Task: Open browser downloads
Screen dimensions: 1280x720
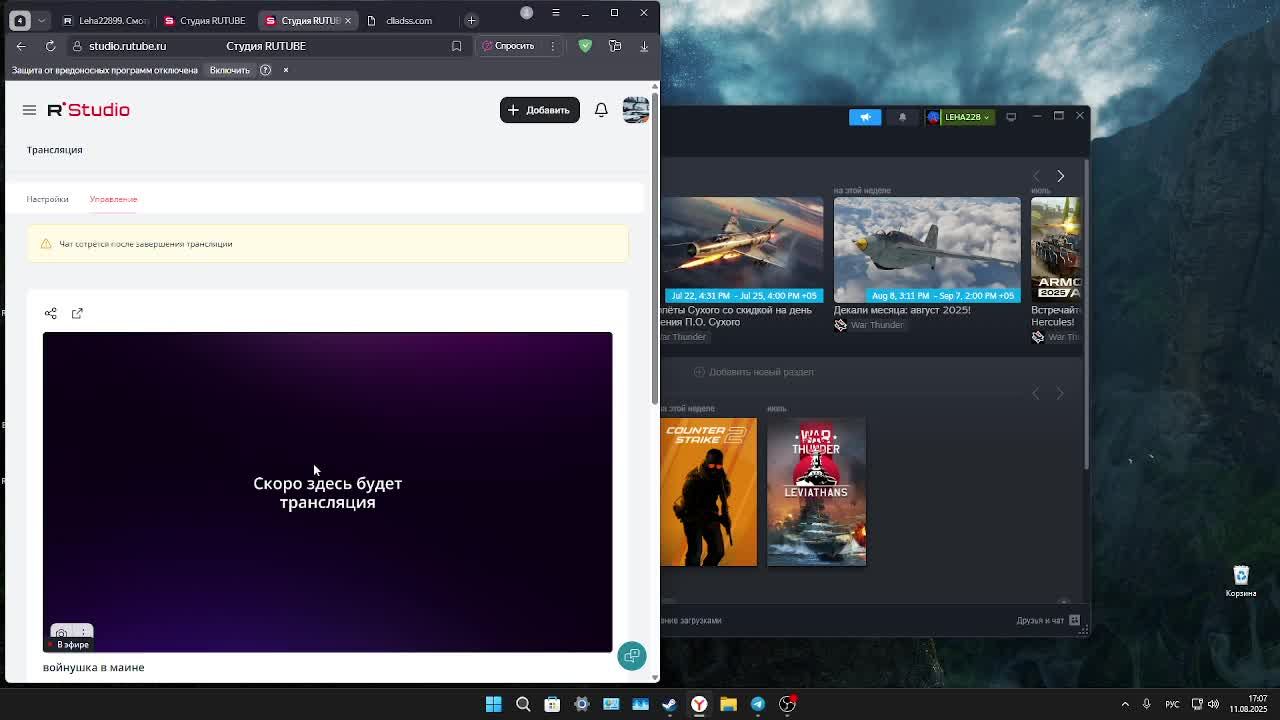Action: [644, 46]
